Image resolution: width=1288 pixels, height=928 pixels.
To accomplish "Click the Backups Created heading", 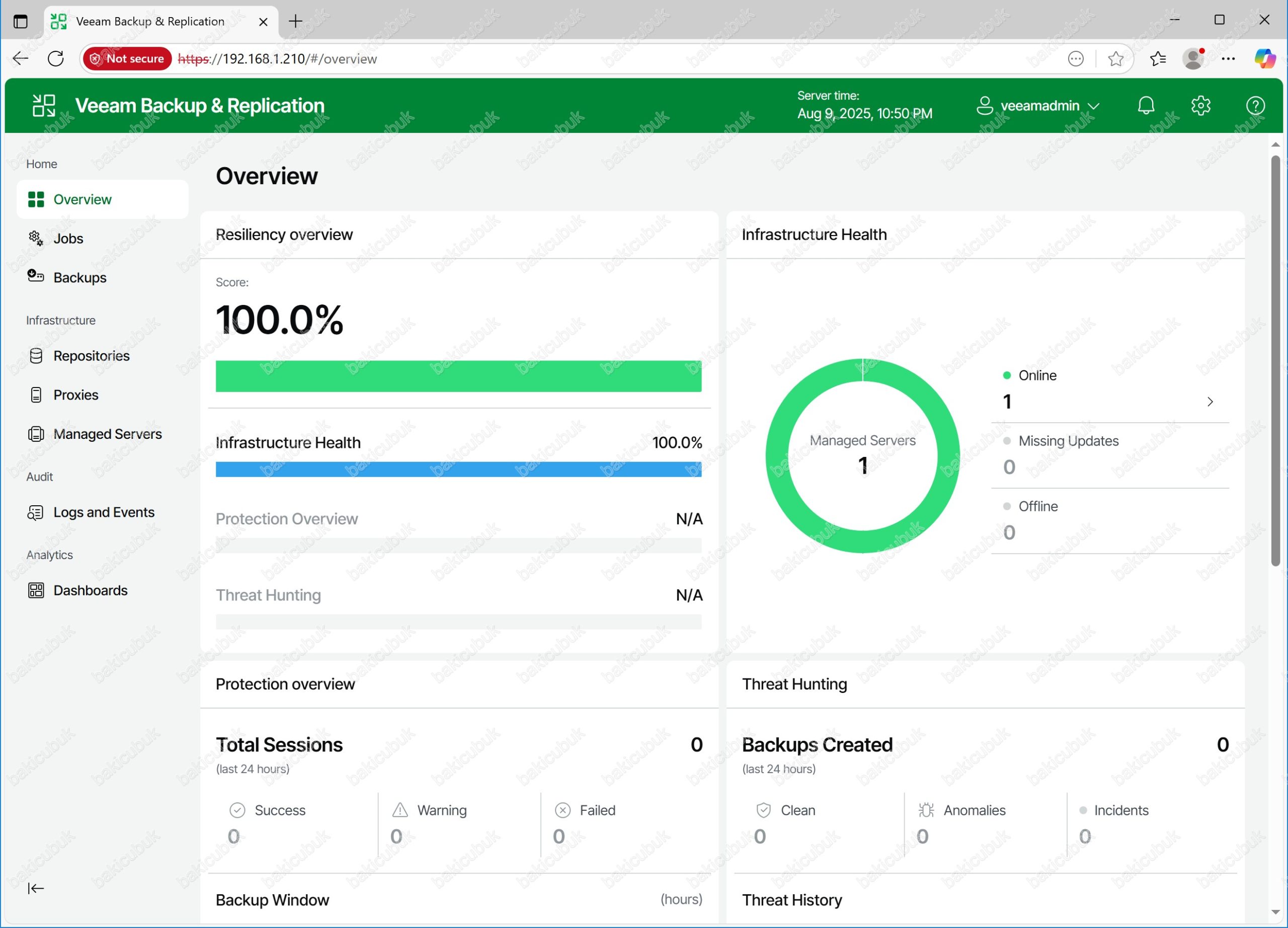I will tap(817, 744).
